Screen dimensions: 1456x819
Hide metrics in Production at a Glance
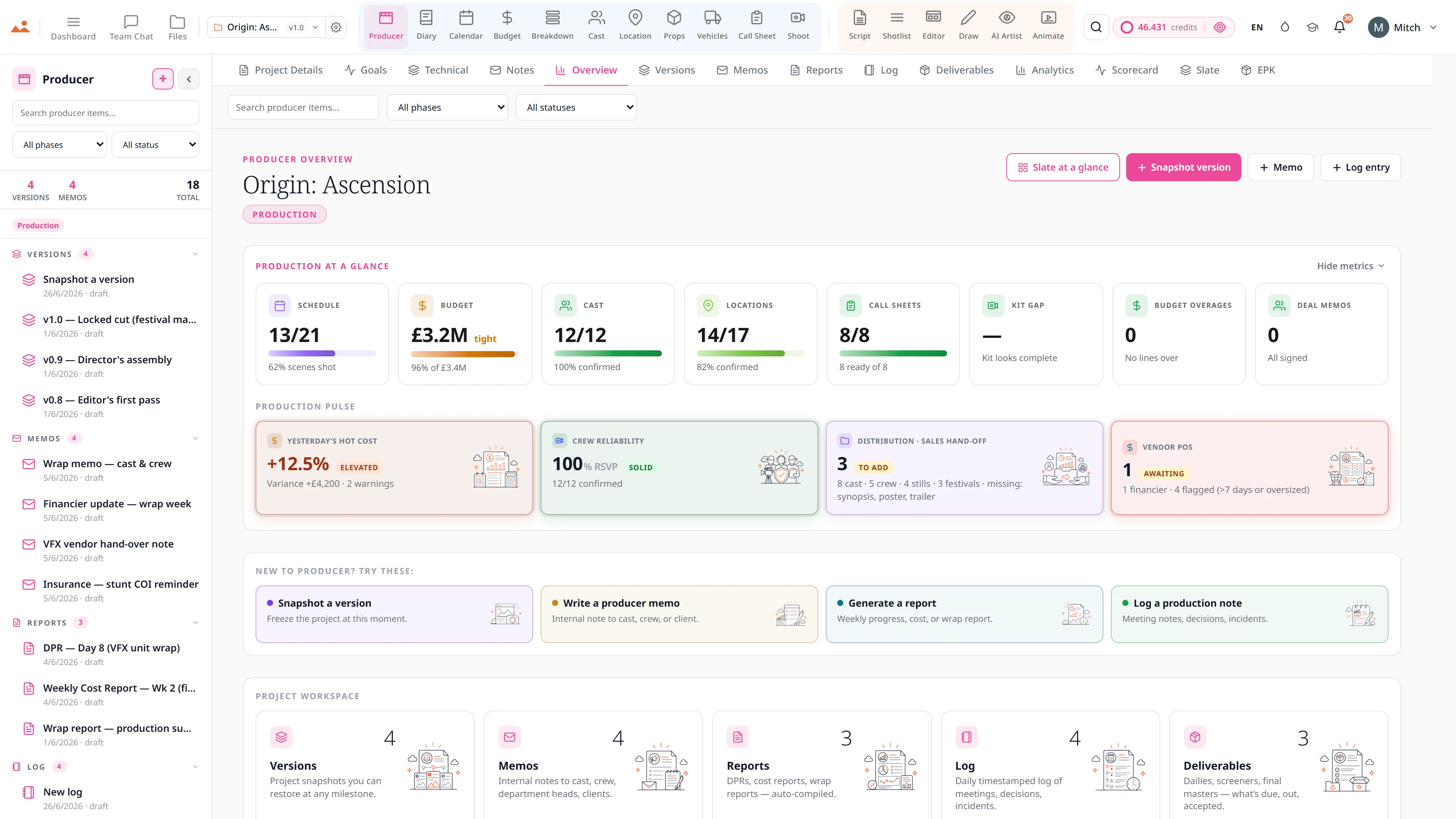tap(1350, 266)
